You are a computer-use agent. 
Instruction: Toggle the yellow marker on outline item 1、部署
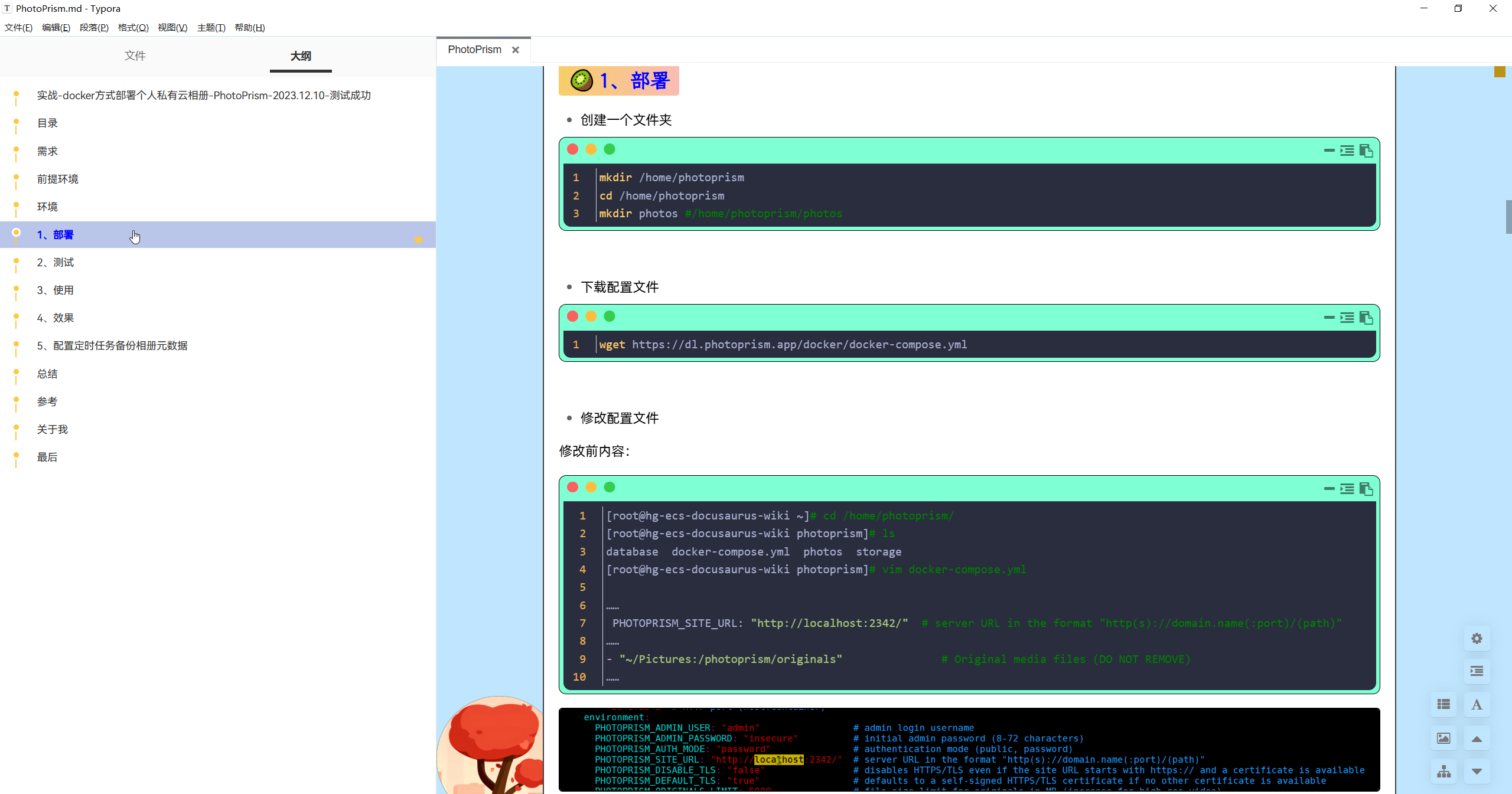(x=418, y=240)
